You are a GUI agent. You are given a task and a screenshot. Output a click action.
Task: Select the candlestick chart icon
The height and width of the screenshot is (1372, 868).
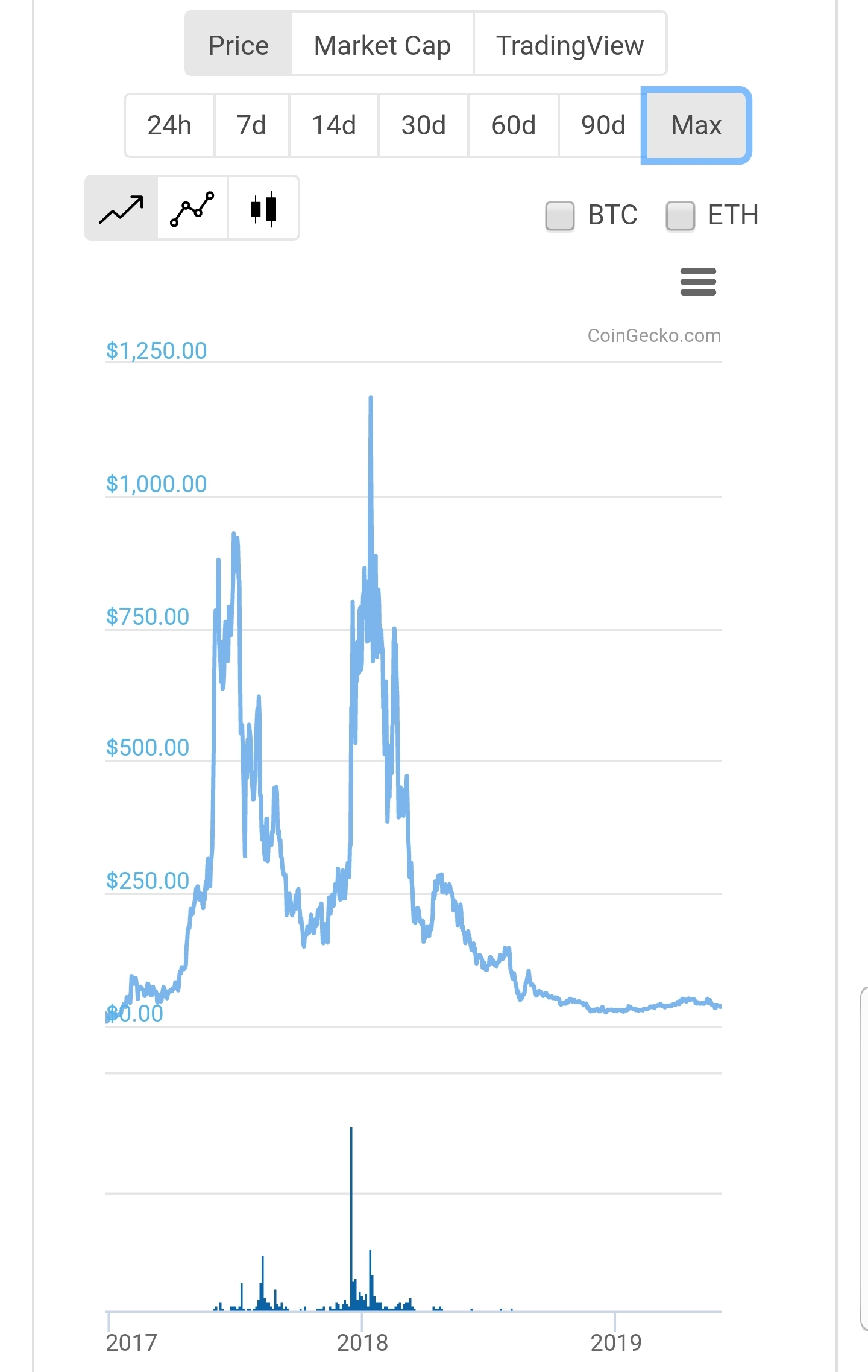[x=263, y=209]
